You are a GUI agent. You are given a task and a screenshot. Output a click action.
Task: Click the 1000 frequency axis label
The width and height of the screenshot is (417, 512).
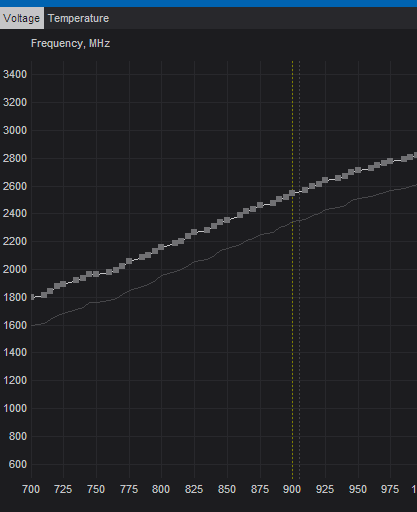click(15, 408)
